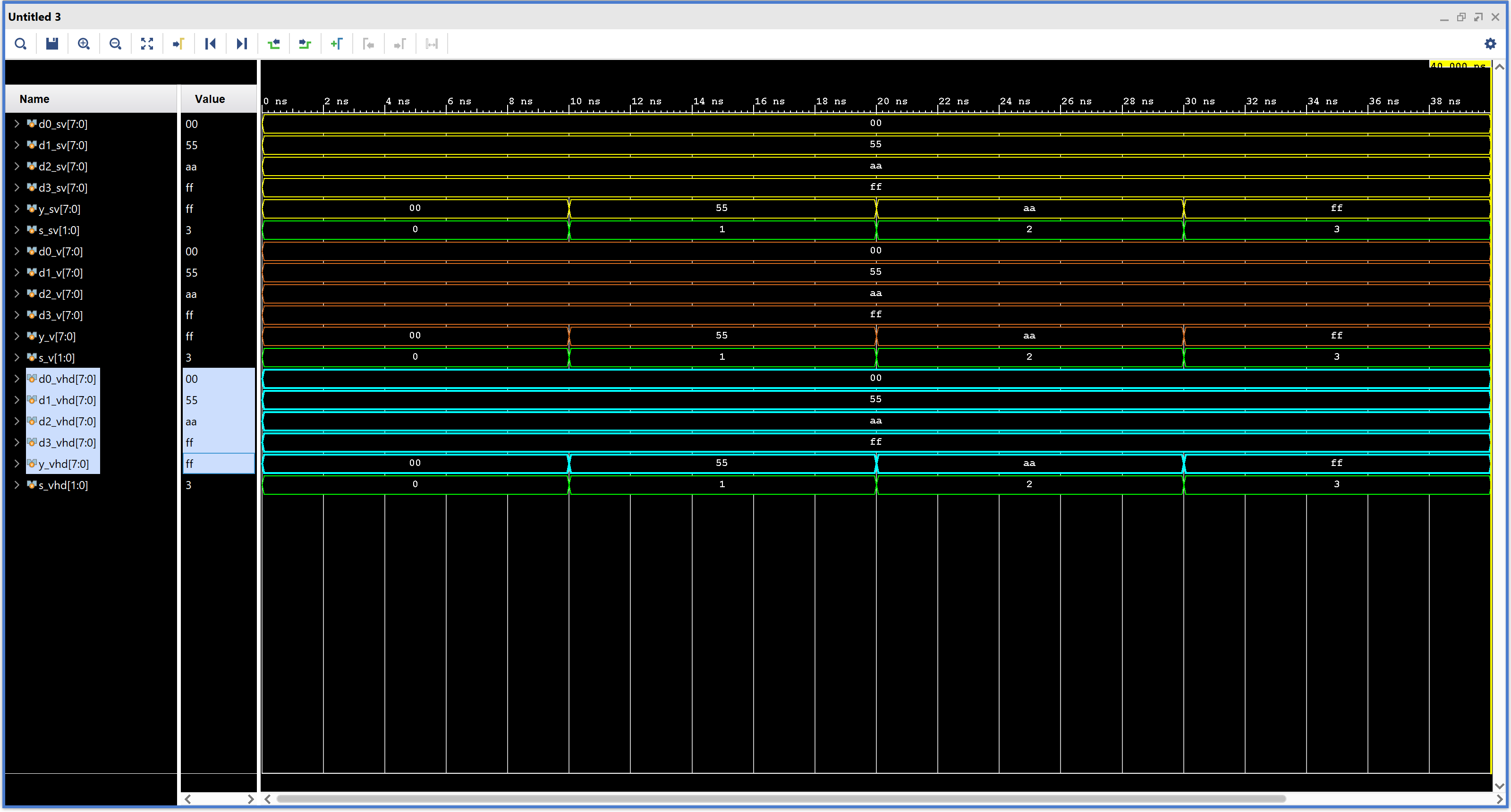Zoom fit the entire waveform
Screen dimensions: 1511x812
[147, 44]
